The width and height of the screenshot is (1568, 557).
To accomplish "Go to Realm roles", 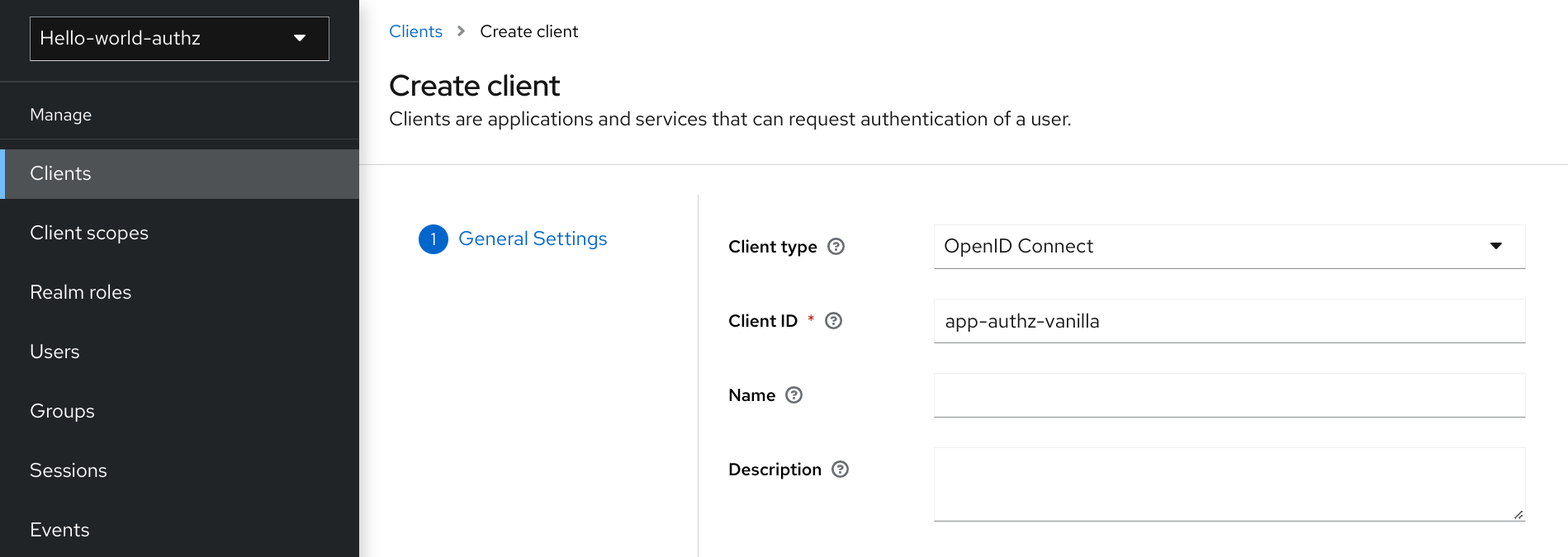I will click(179, 293).
